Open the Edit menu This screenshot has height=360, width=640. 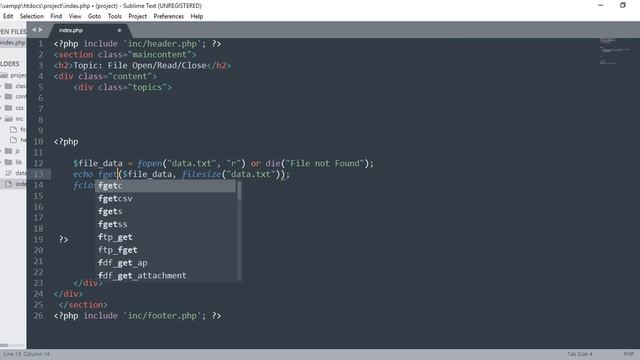[x=8, y=16]
